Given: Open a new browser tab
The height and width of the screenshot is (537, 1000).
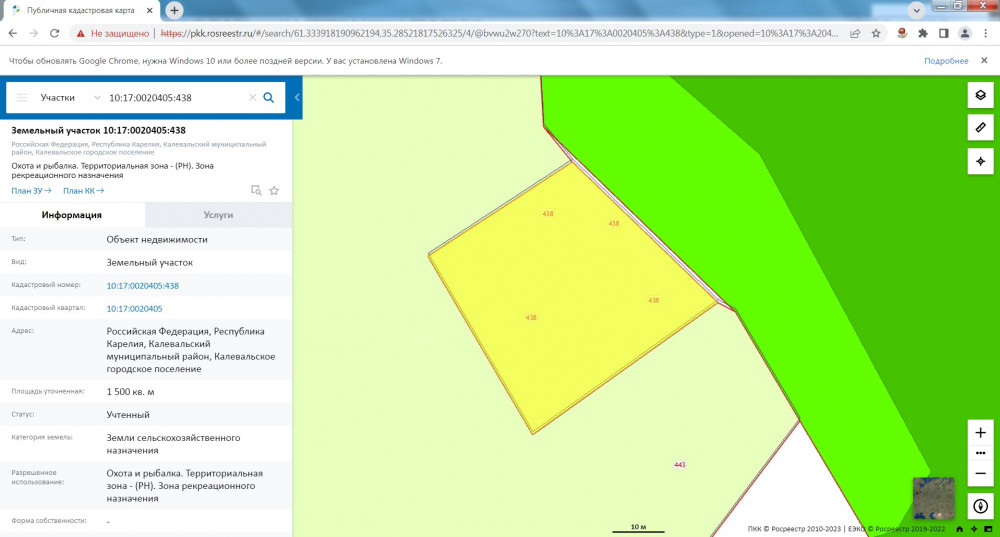Looking at the screenshot, I should (x=174, y=10).
